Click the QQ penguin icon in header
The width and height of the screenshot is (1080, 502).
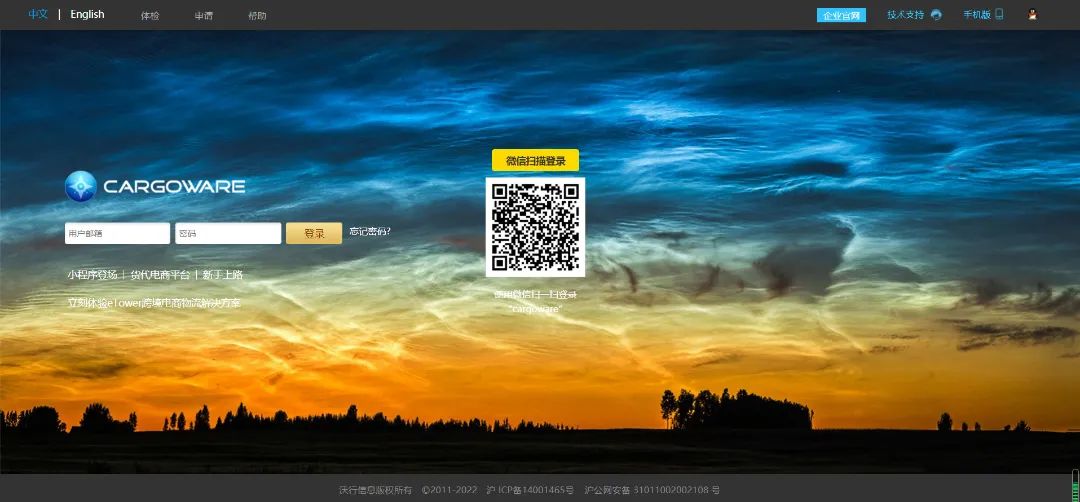(x=1033, y=15)
